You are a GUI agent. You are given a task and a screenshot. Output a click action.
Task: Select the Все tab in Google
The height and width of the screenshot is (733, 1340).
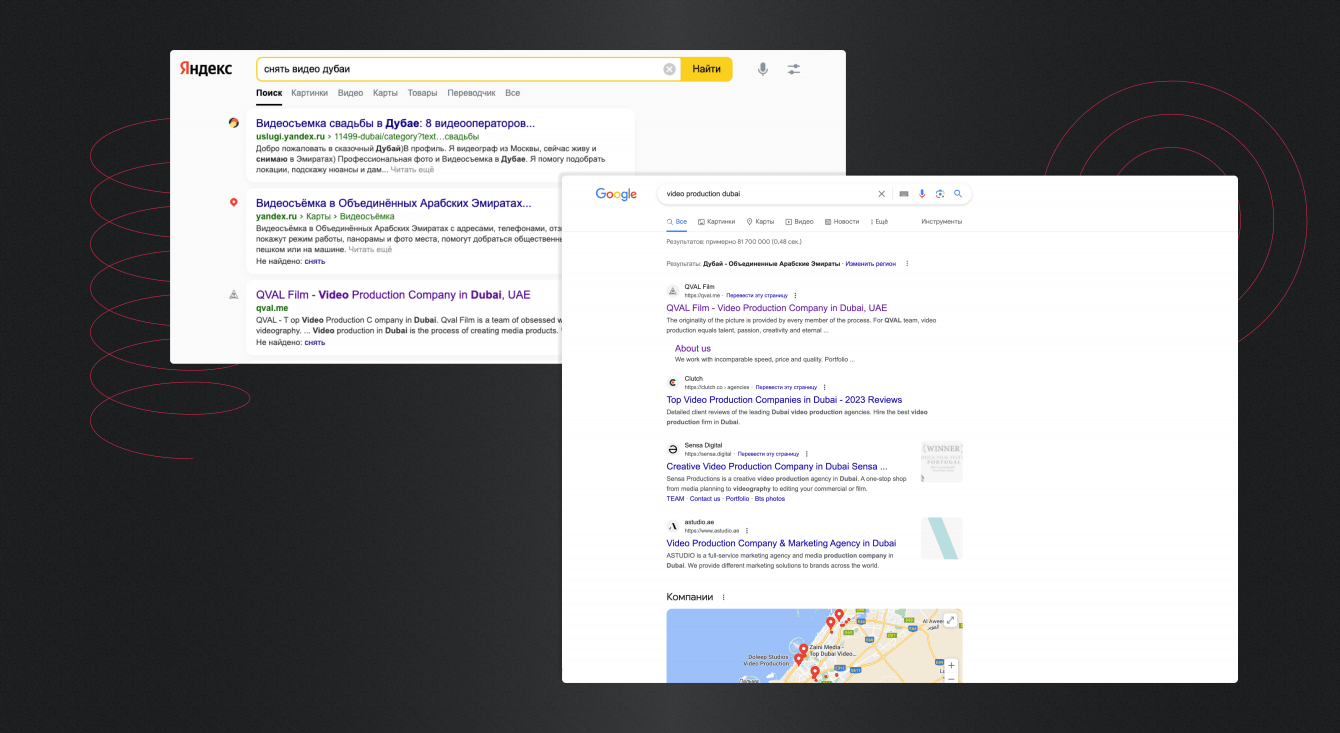[677, 221]
